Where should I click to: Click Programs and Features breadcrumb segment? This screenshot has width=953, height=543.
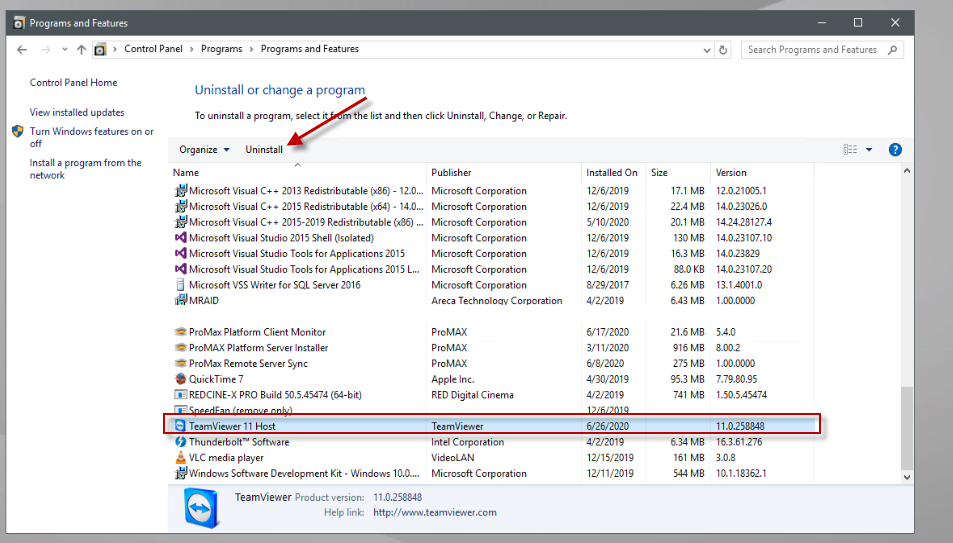coord(309,49)
